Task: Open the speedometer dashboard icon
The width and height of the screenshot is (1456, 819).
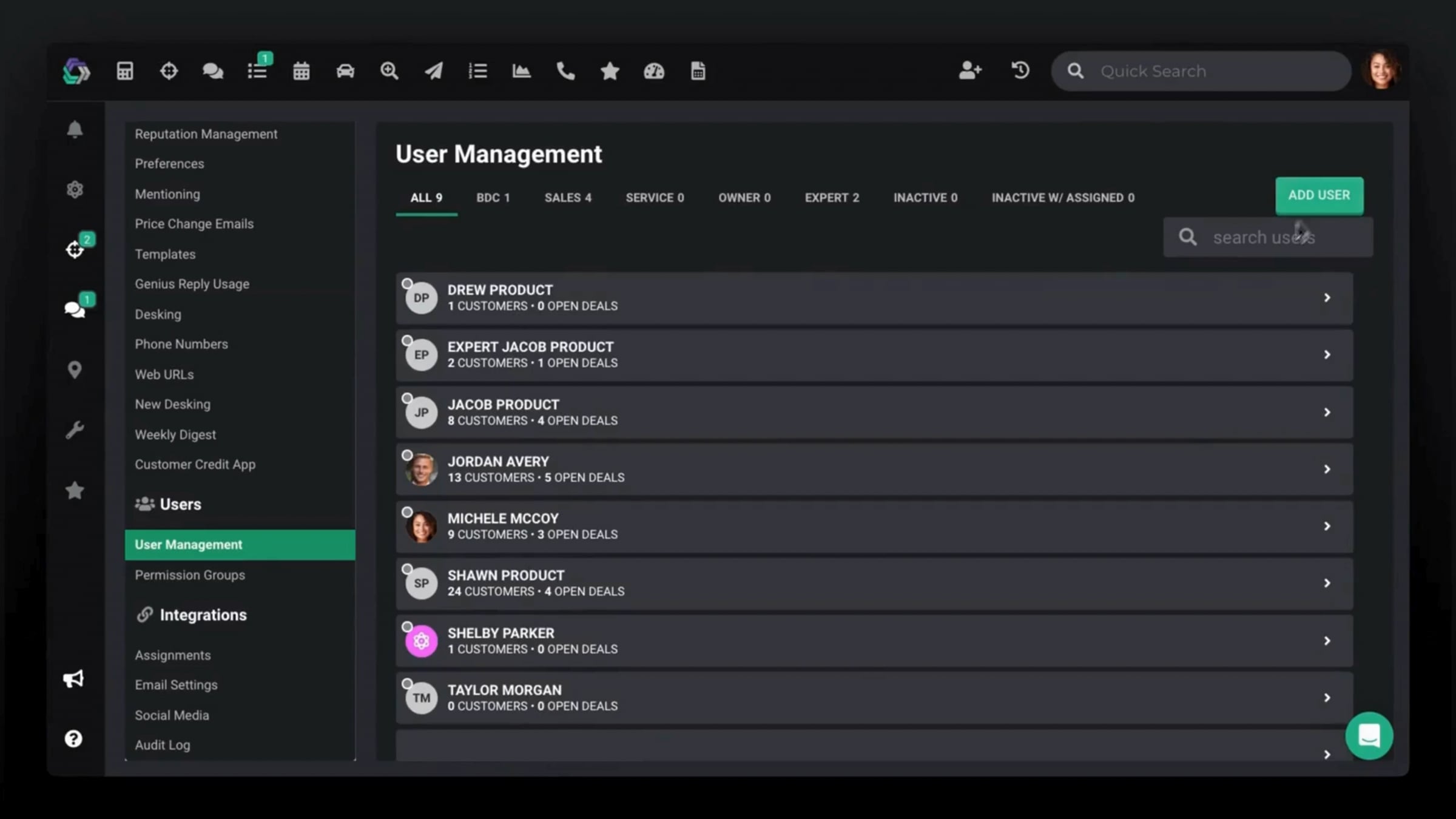Action: point(654,71)
